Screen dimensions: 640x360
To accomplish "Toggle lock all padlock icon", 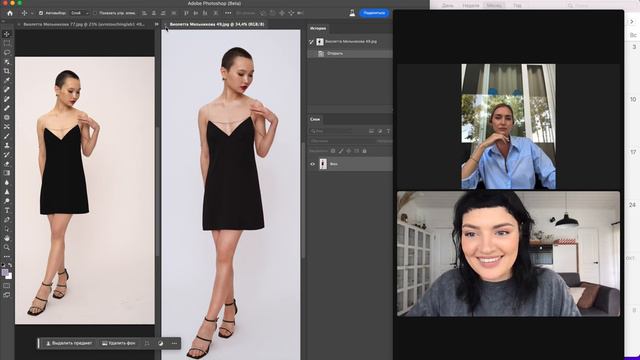I will (x=364, y=151).
